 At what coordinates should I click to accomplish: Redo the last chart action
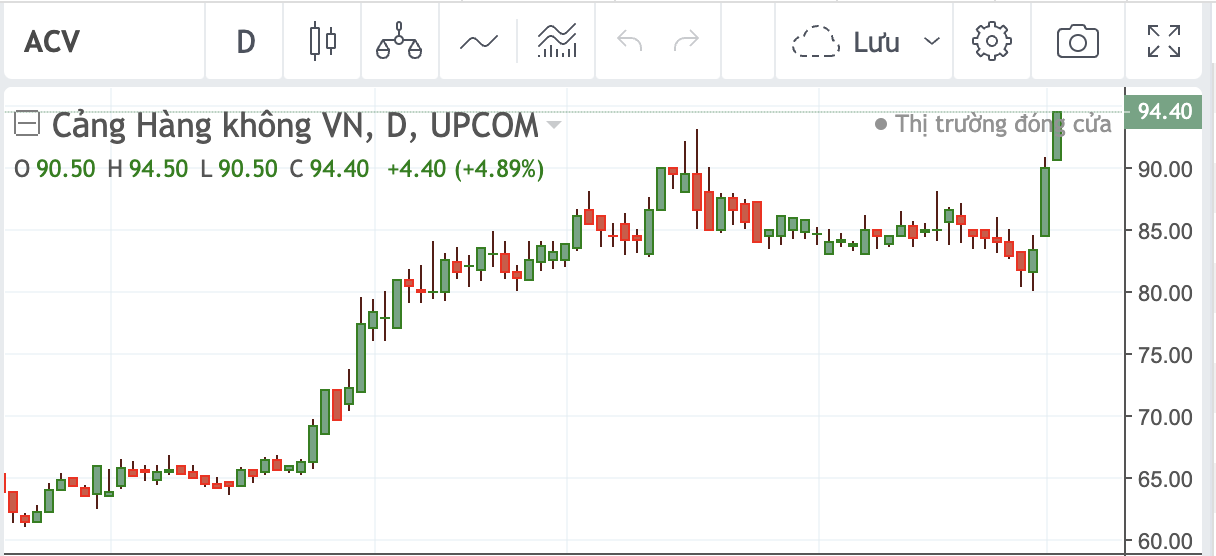pos(686,42)
